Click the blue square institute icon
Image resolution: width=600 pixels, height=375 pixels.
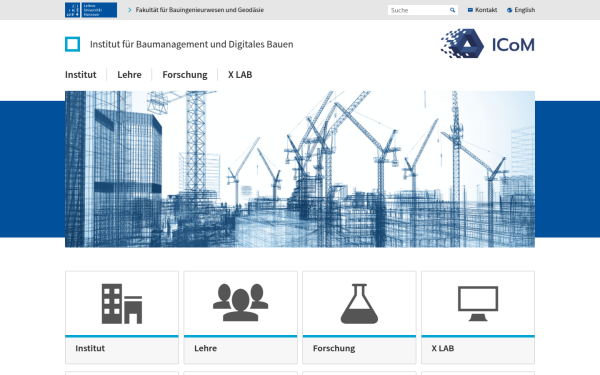[72, 44]
